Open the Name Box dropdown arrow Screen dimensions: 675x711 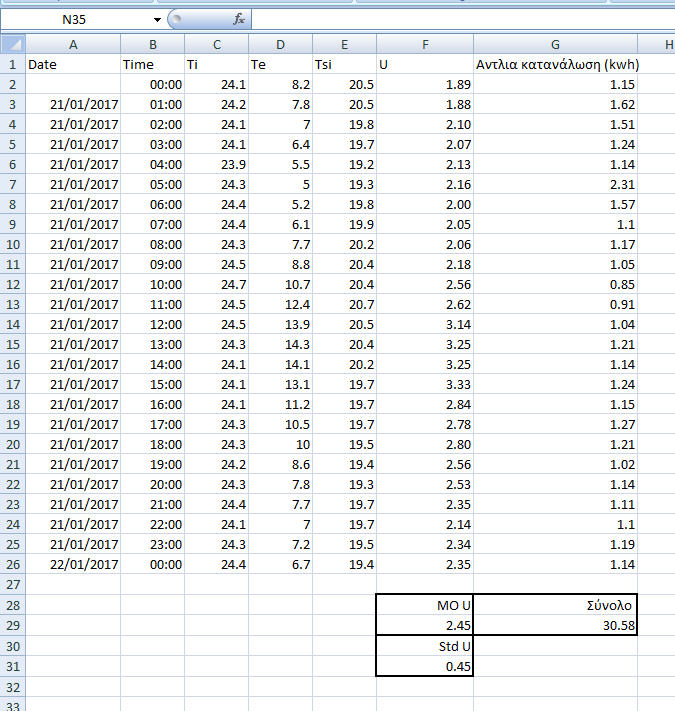point(157,20)
